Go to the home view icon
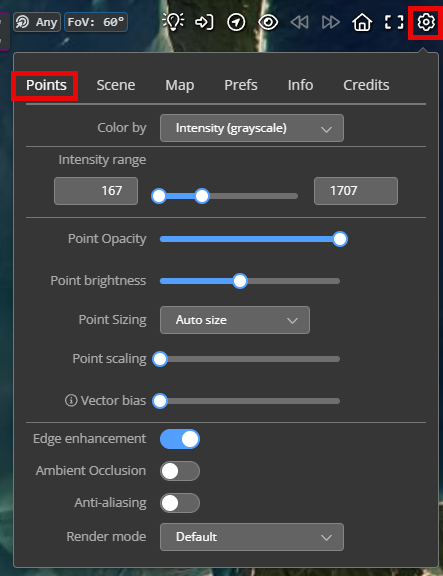The height and width of the screenshot is (576, 443). click(362, 22)
